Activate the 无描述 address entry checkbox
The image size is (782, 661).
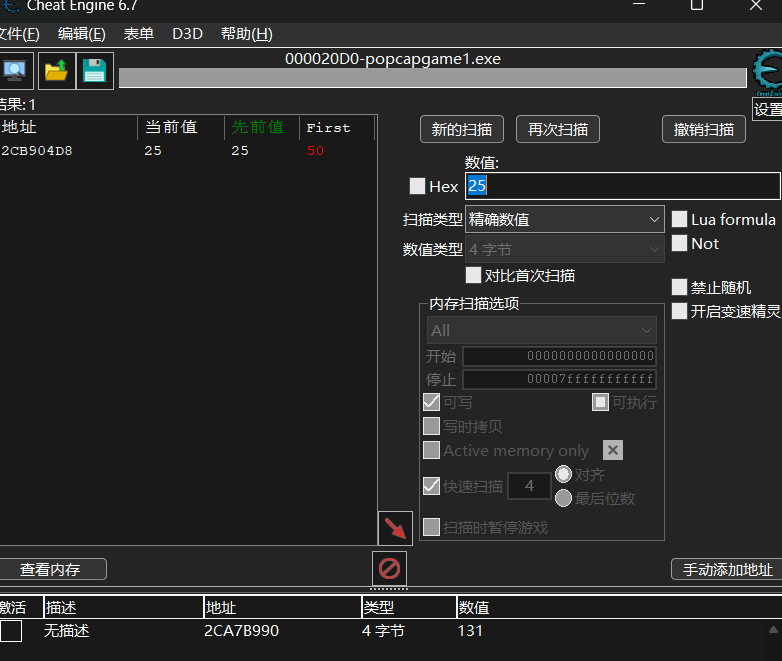pos(11,631)
